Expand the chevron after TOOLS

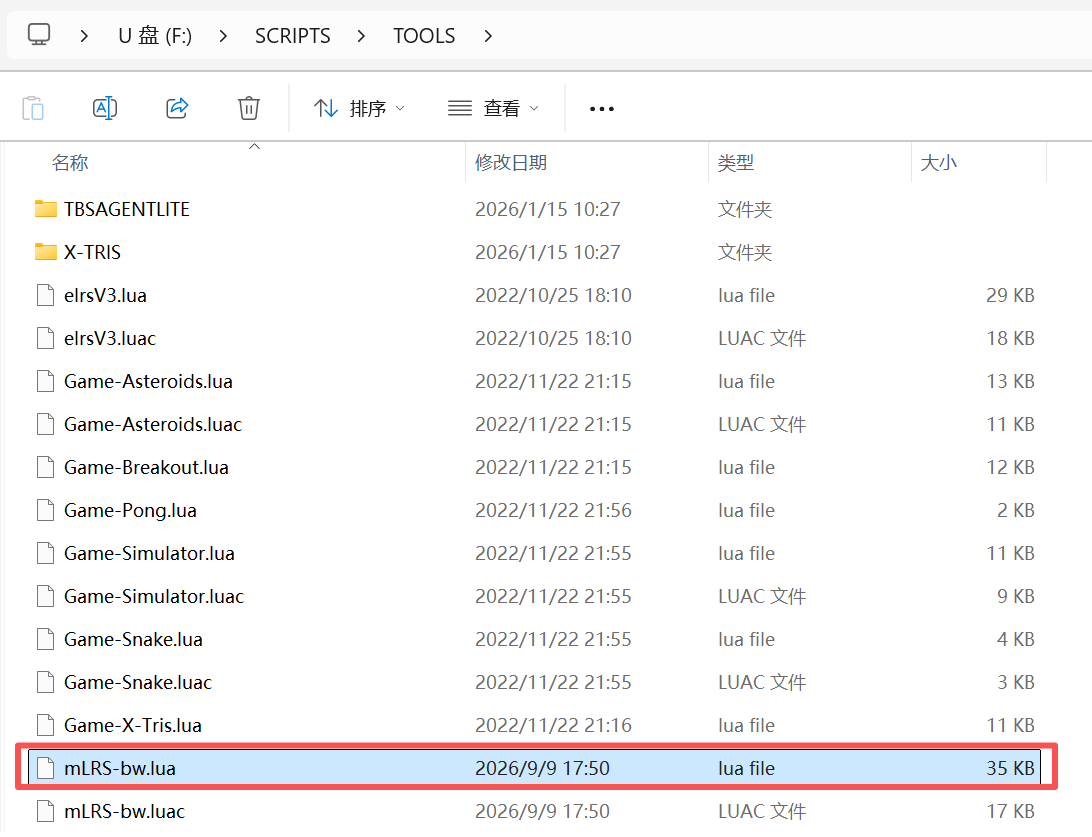488,36
